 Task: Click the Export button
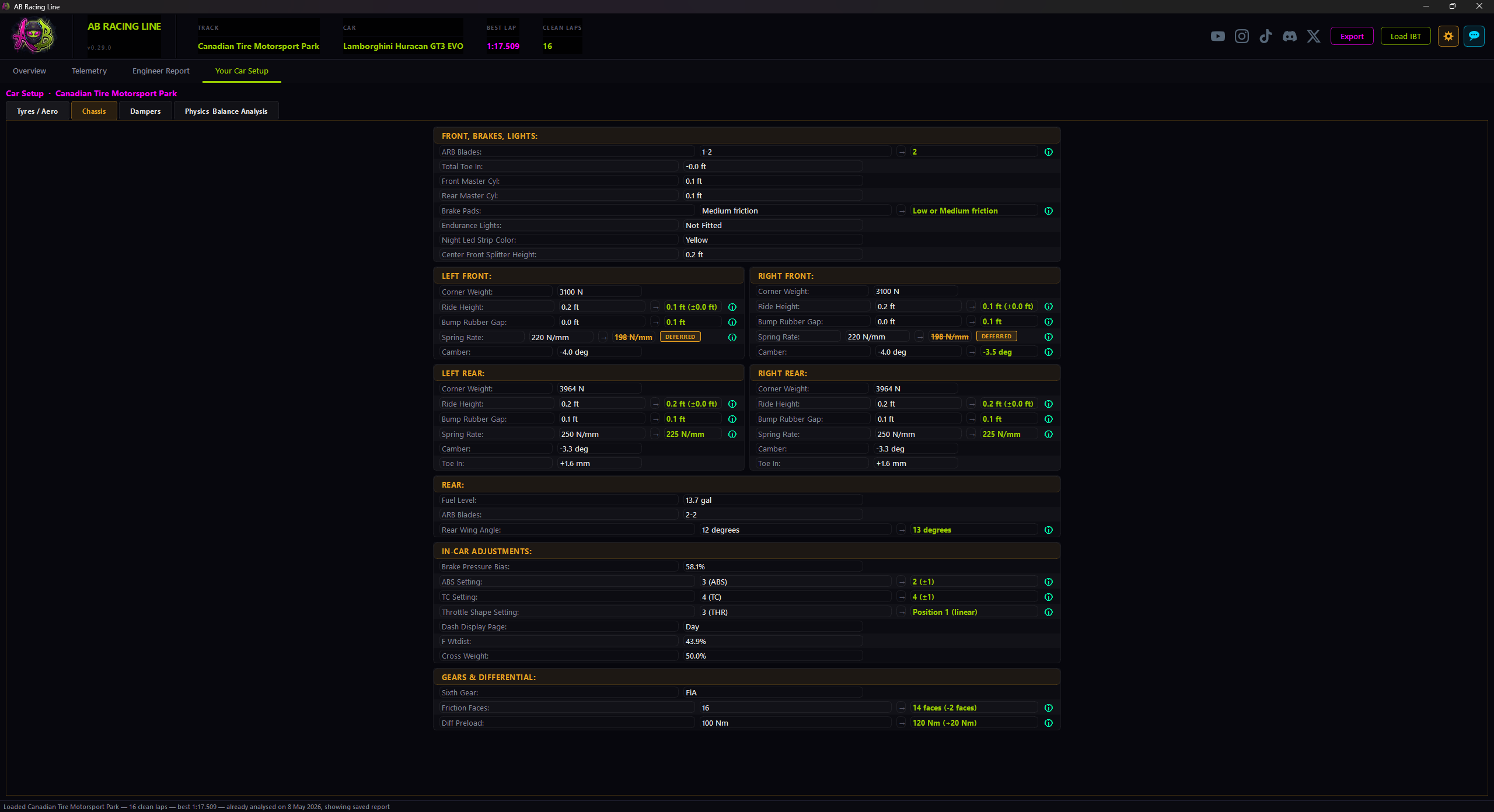(1352, 36)
